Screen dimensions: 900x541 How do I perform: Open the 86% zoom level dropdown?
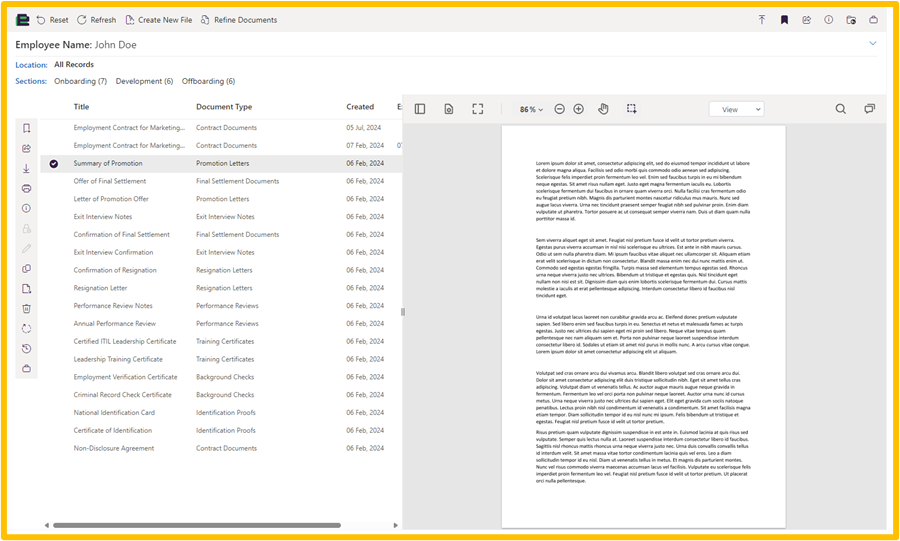pos(531,109)
